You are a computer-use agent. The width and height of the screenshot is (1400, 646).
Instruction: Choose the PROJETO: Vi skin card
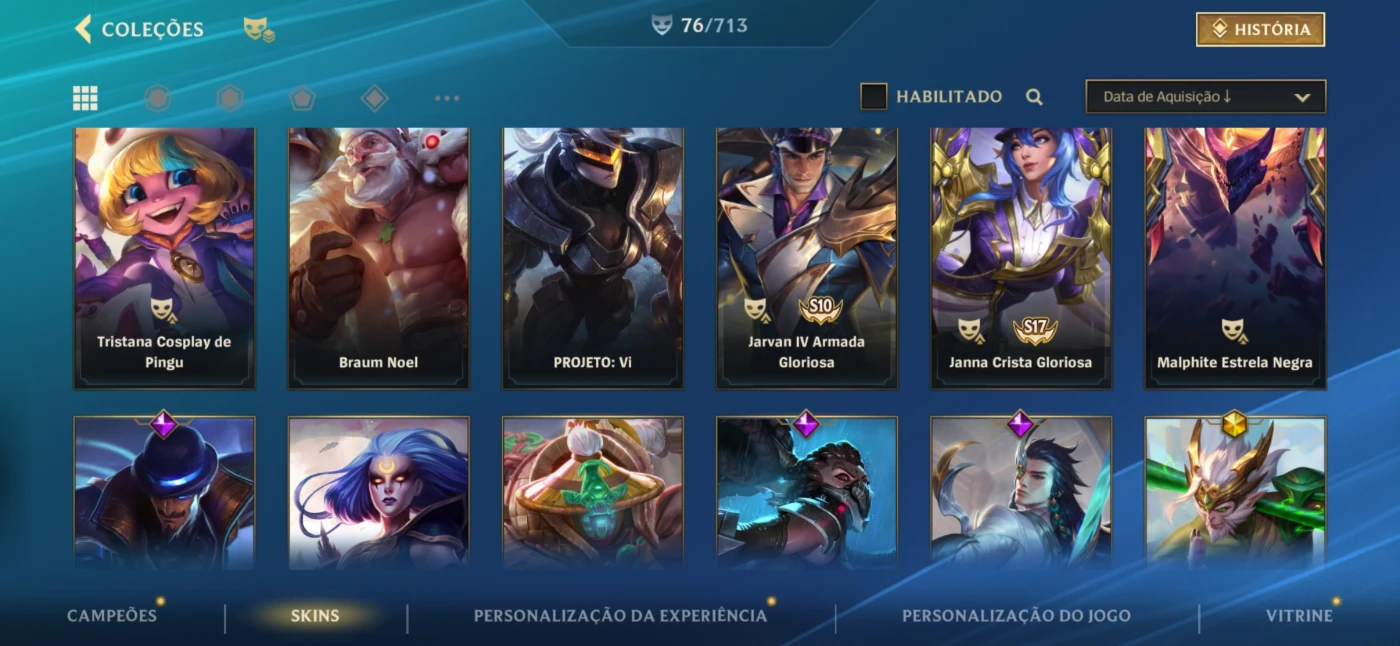pyautogui.click(x=593, y=257)
